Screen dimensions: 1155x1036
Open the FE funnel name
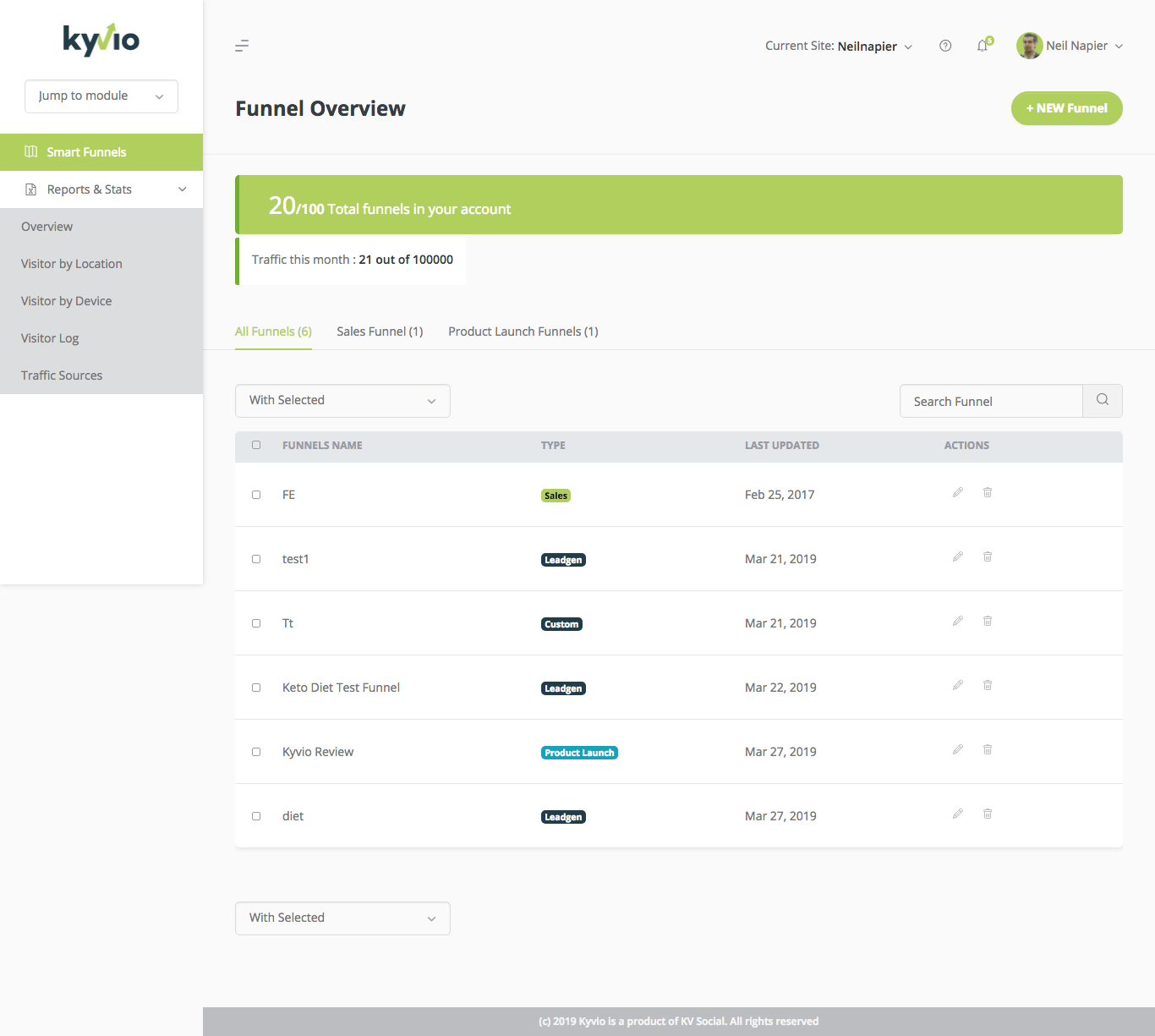(288, 495)
